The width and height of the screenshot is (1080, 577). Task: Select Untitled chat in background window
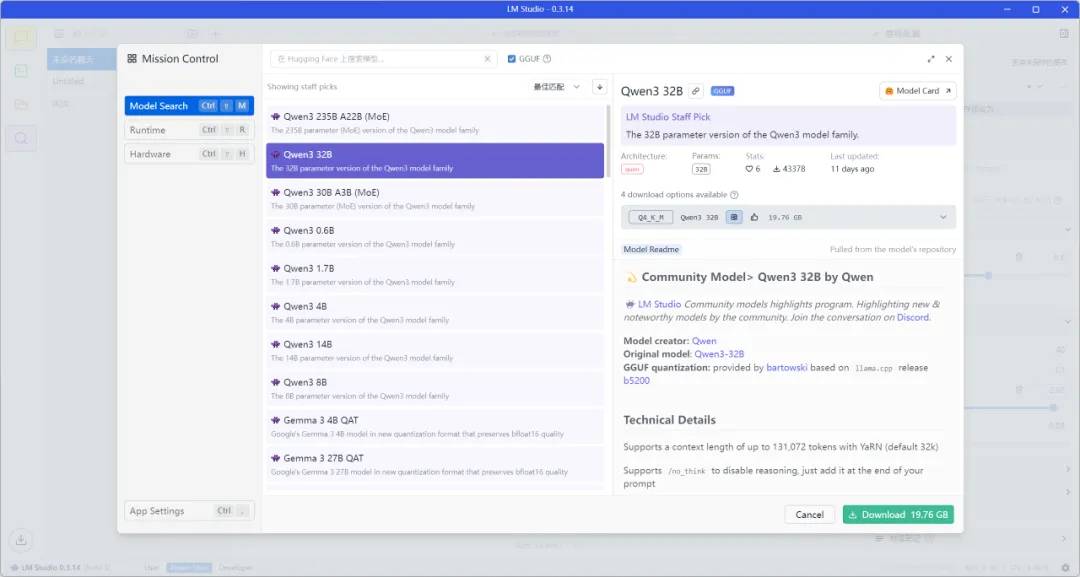tap(68, 81)
